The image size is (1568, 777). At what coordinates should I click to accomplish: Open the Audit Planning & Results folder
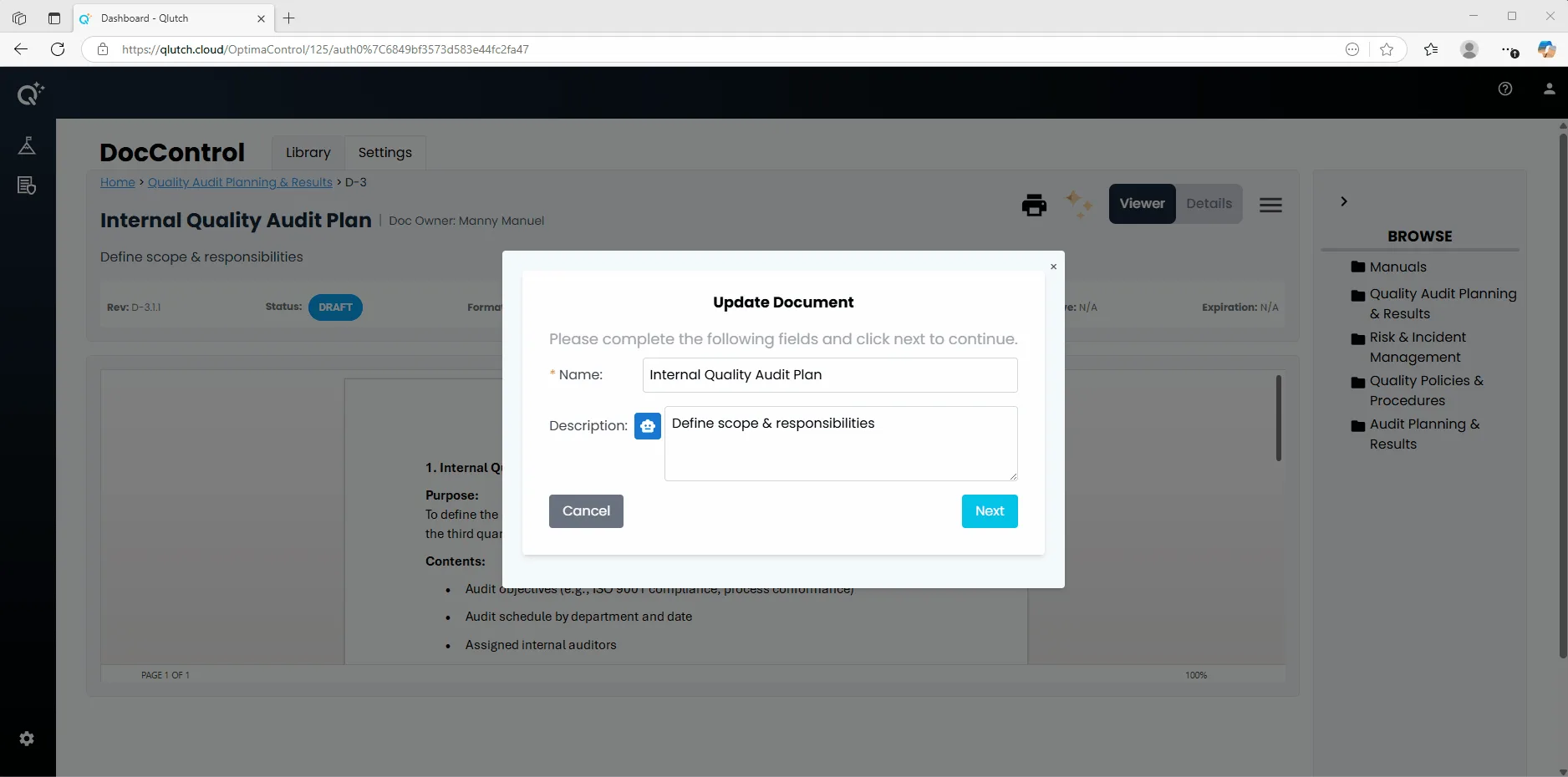[1416, 434]
